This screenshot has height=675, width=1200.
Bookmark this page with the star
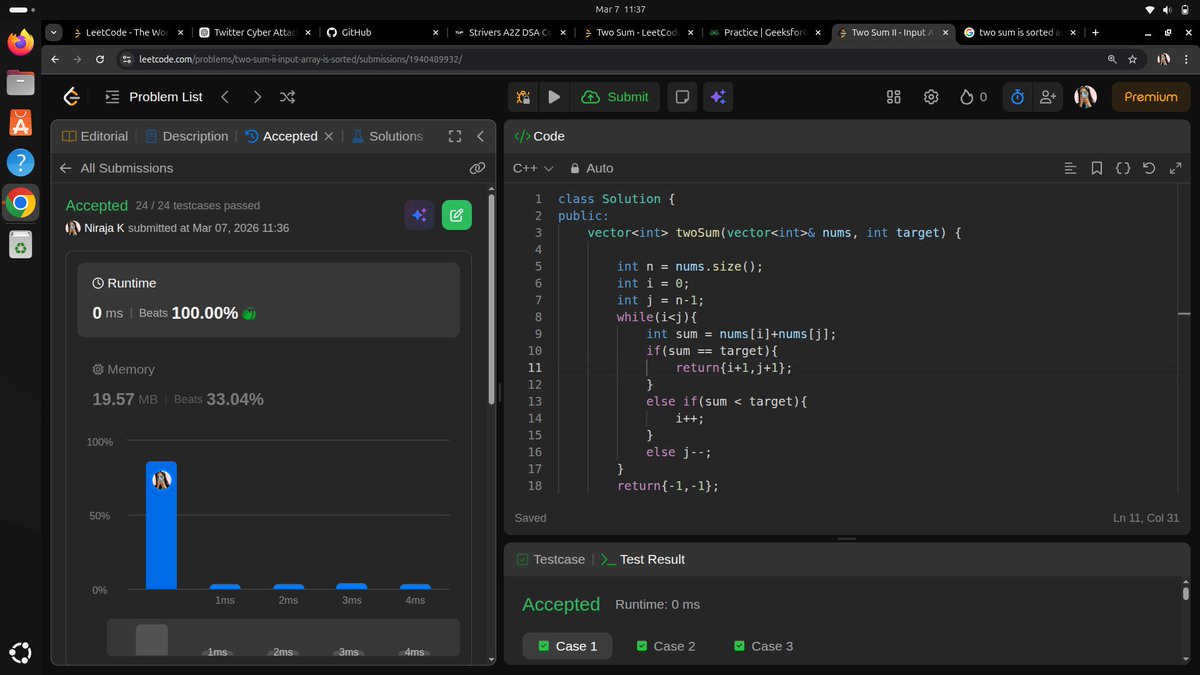pos(1132,59)
